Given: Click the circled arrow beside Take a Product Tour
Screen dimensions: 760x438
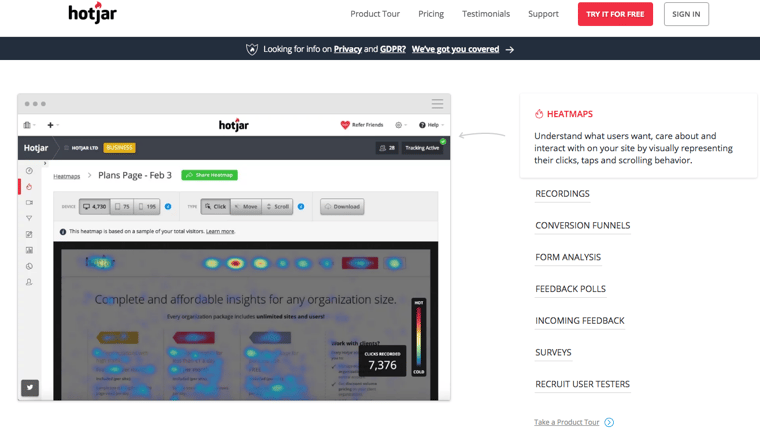Looking at the screenshot, I should pyautogui.click(x=609, y=422).
